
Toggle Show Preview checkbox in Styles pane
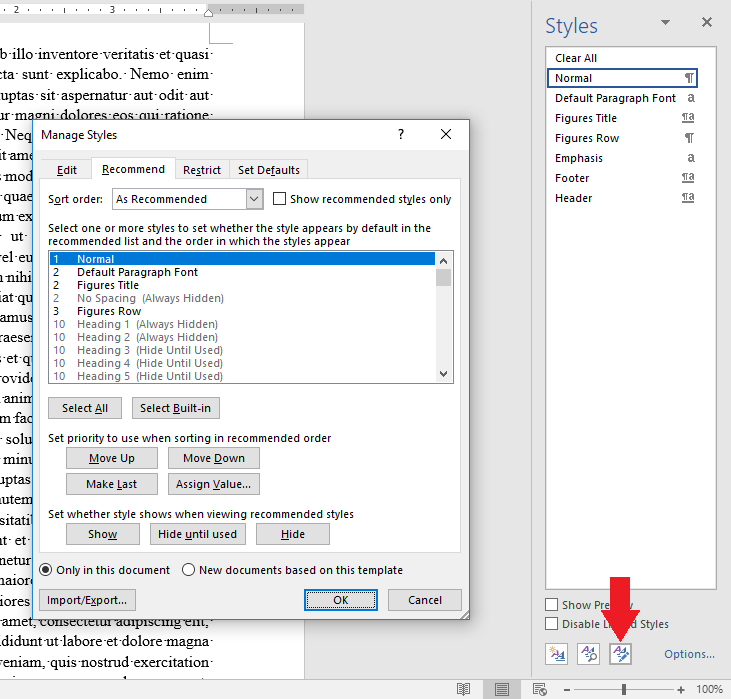pos(552,604)
